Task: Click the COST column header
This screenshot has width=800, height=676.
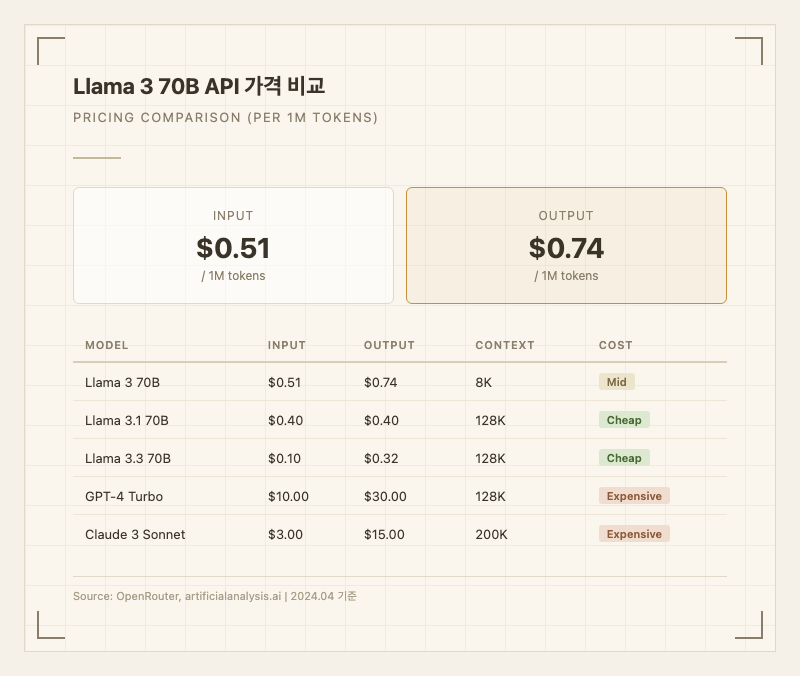Action: (616, 345)
